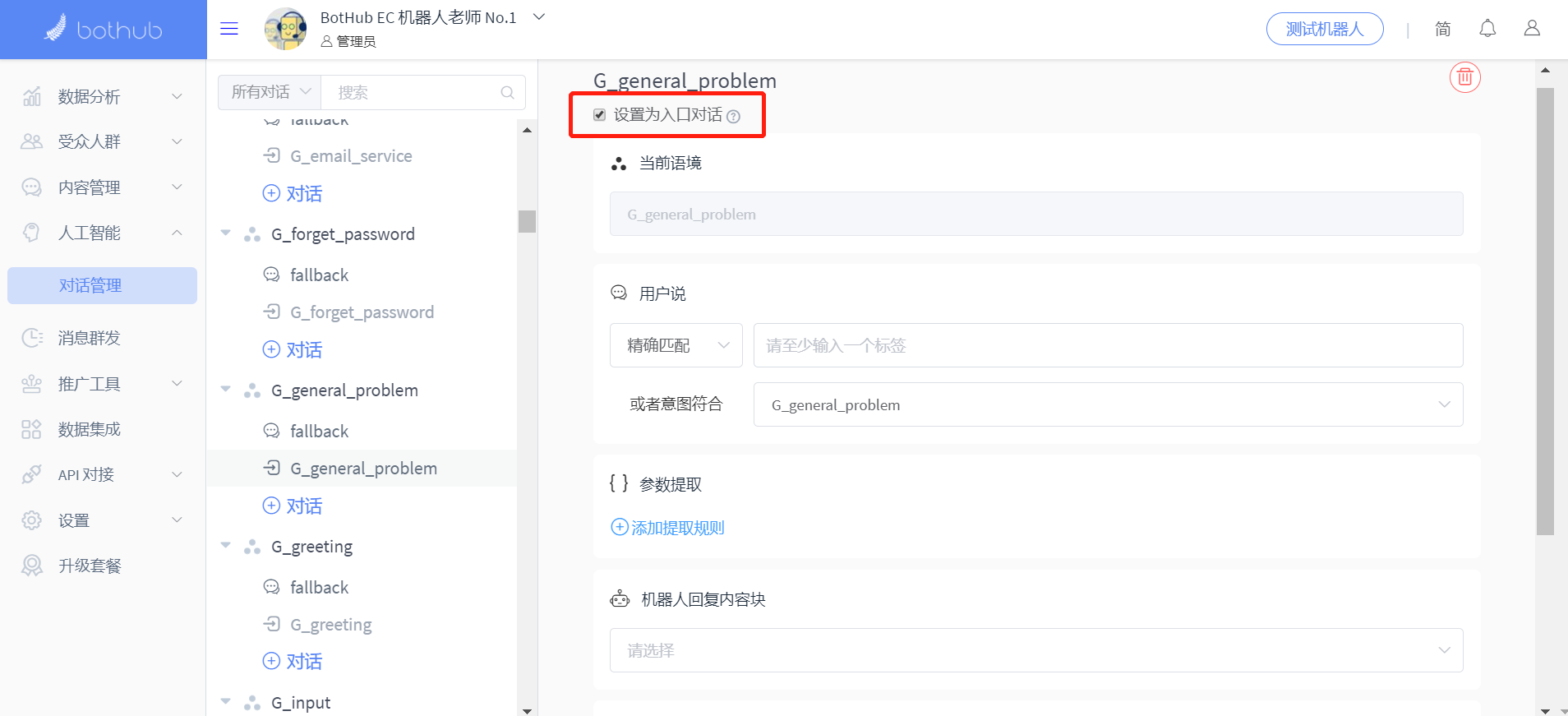Viewport: 1568px width, 716px height.
Task: Click the 受众人群 people icon
Action: click(x=31, y=141)
